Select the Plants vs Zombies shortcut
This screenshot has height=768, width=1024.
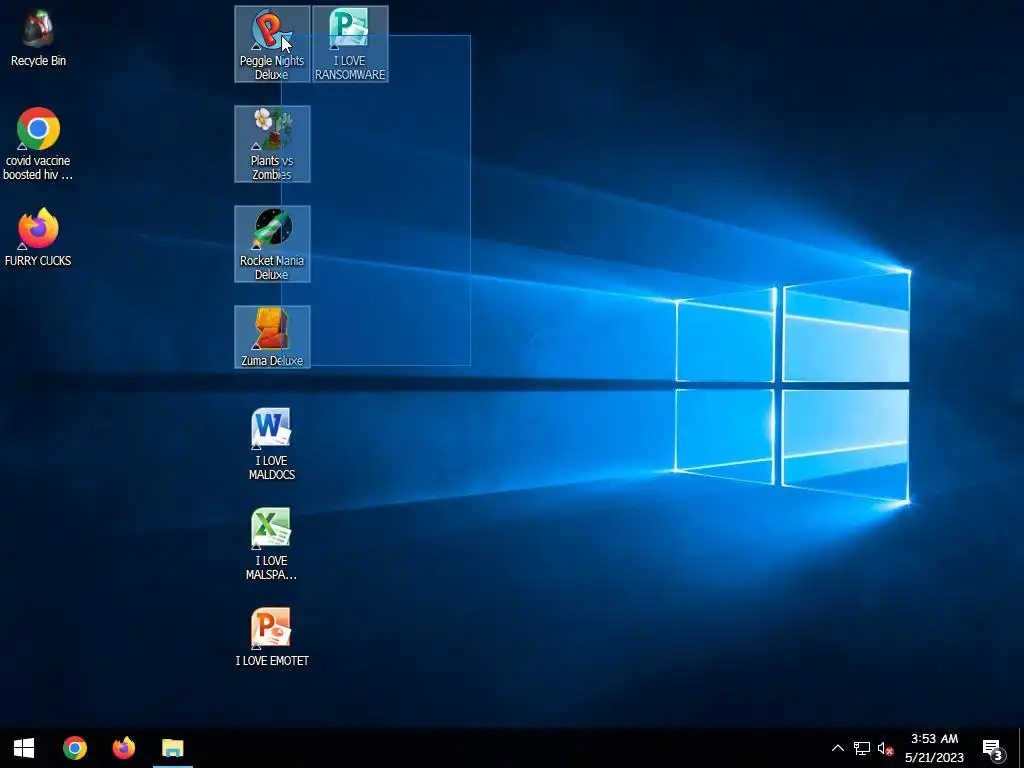click(x=272, y=144)
